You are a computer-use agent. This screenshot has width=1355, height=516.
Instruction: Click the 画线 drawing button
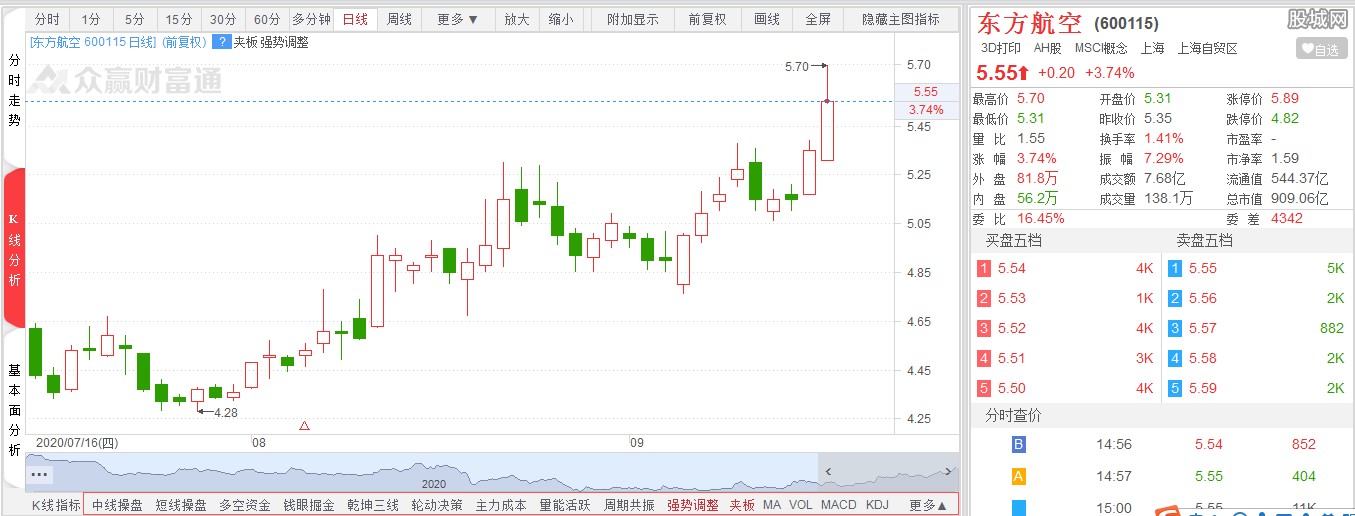767,19
